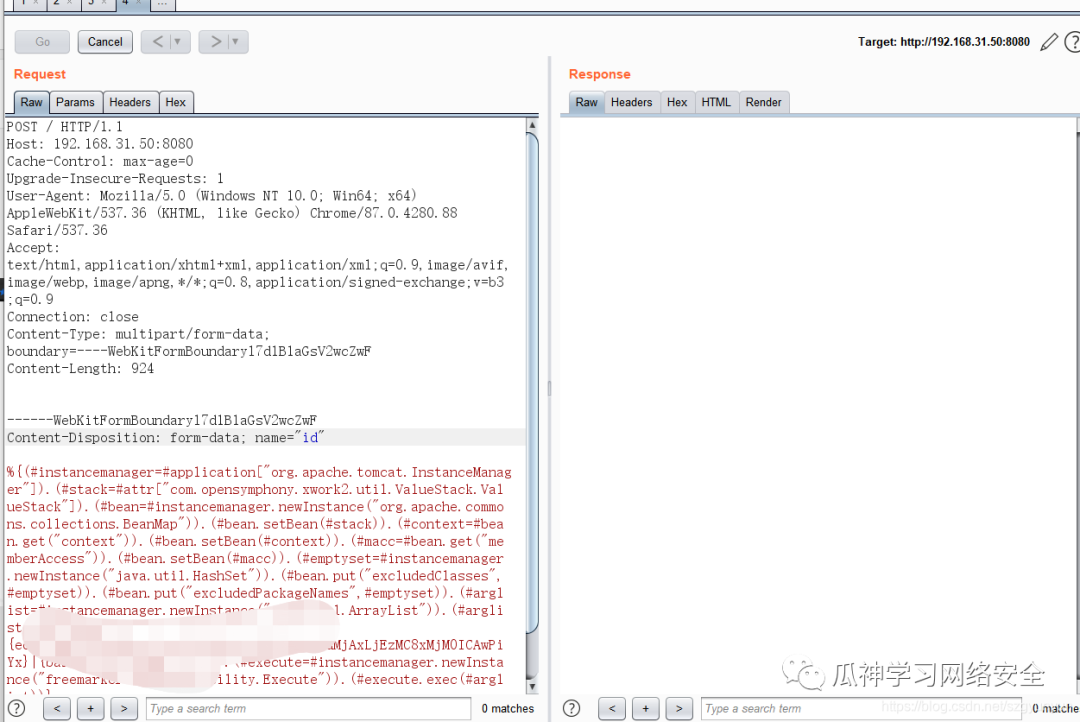Click the Target URL label

pos(944,42)
